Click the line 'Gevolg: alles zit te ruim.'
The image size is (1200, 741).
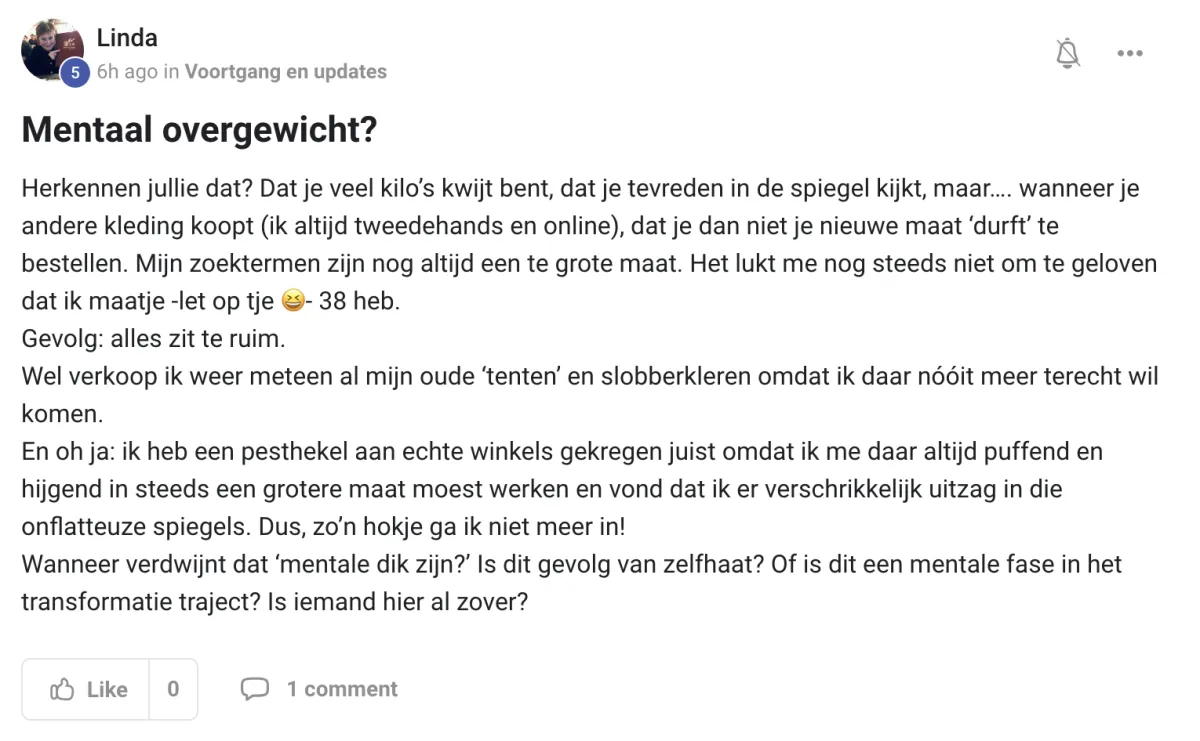pyautogui.click(x=154, y=339)
